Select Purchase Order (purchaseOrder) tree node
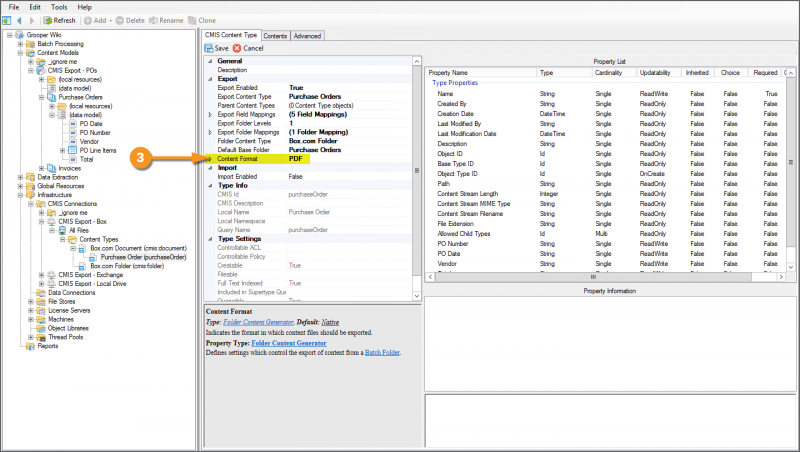 point(143,257)
